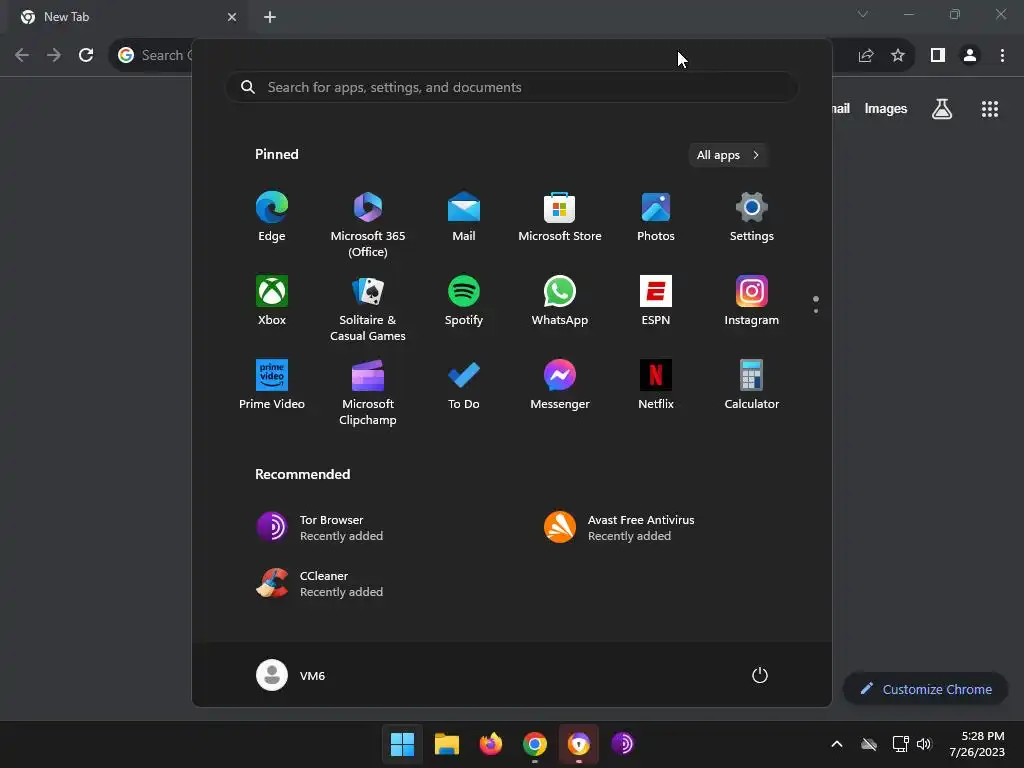Viewport: 1024px width, 768px height.
Task: Click the Windows Start button on taskbar
Action: pyautogui.click(x=402, y=744)
